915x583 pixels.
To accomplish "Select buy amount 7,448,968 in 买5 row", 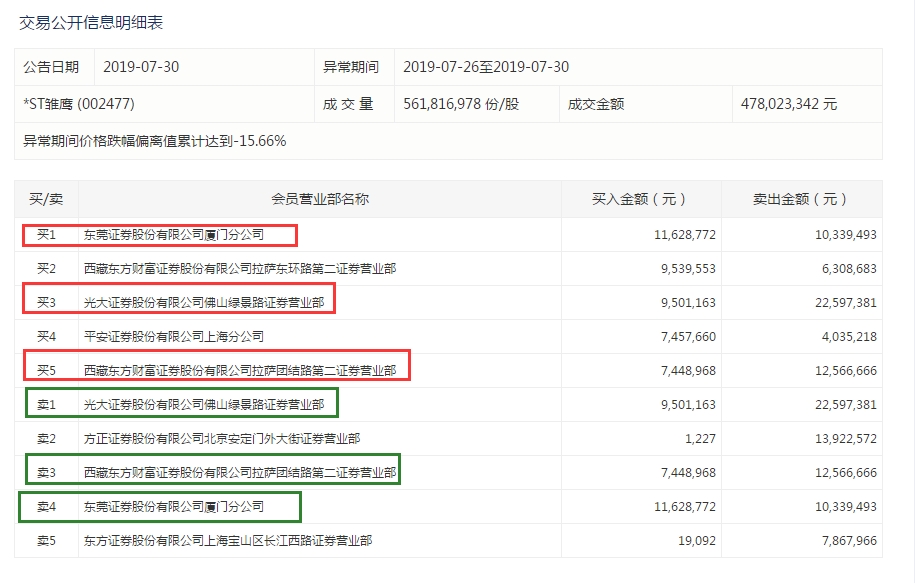I will [688, 370].
